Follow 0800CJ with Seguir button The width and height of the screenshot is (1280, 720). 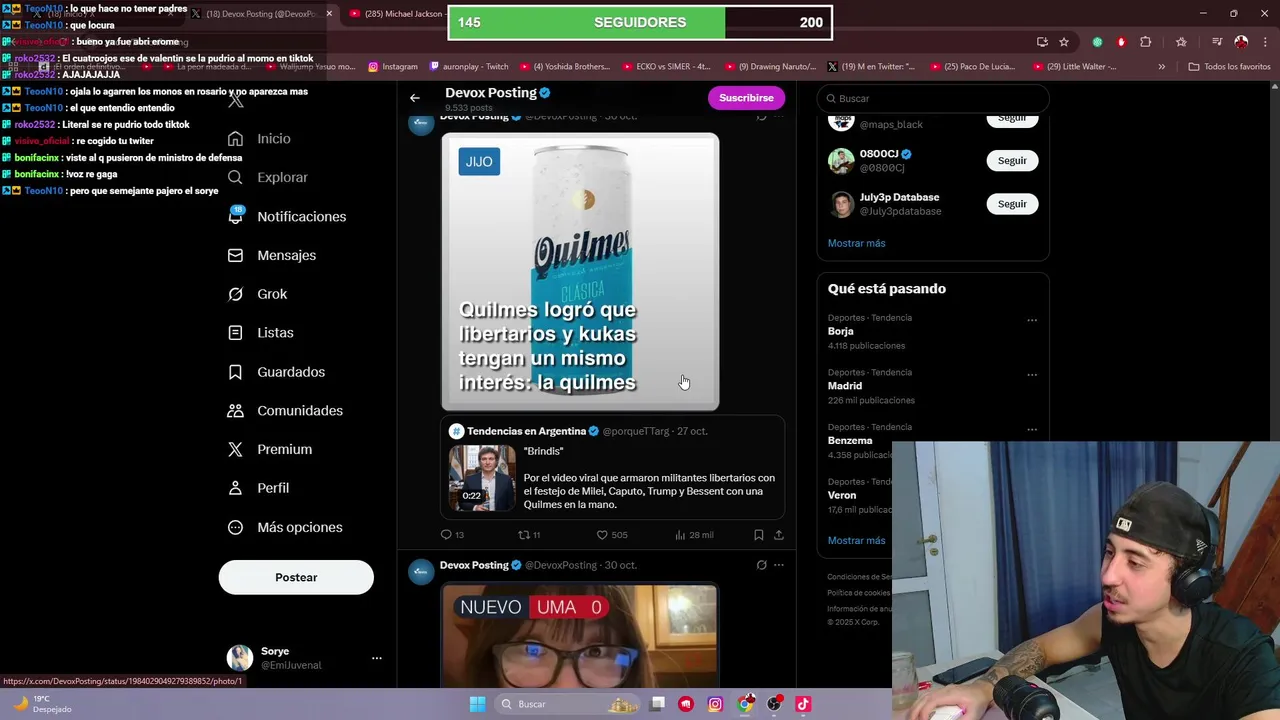[x=1012, y=160]
